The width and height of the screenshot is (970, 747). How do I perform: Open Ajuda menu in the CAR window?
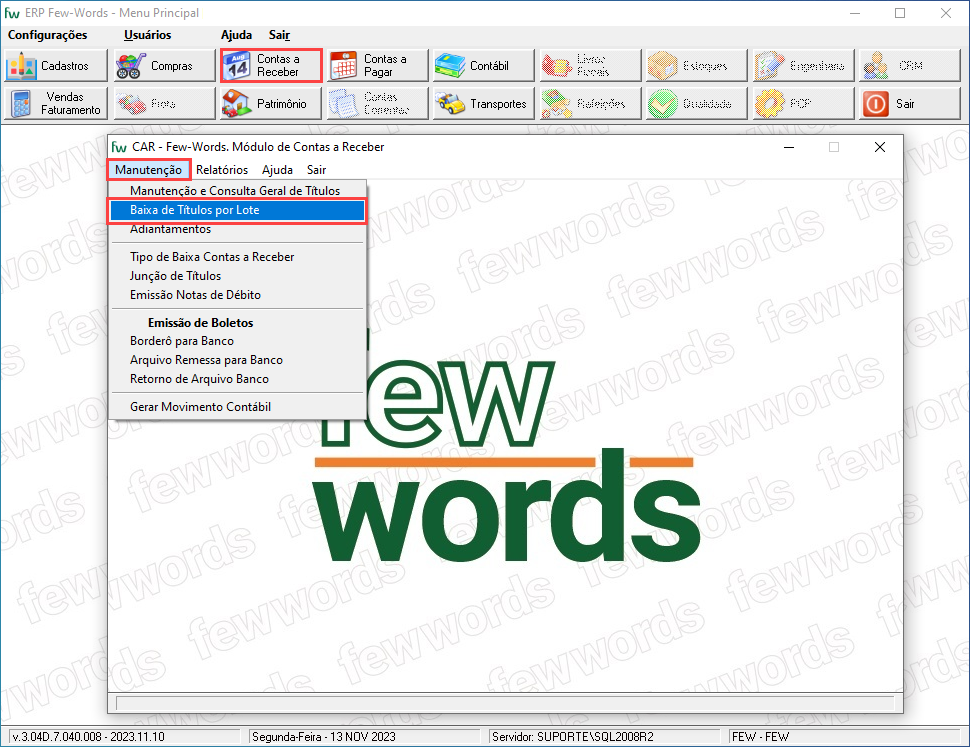[277, 170]
